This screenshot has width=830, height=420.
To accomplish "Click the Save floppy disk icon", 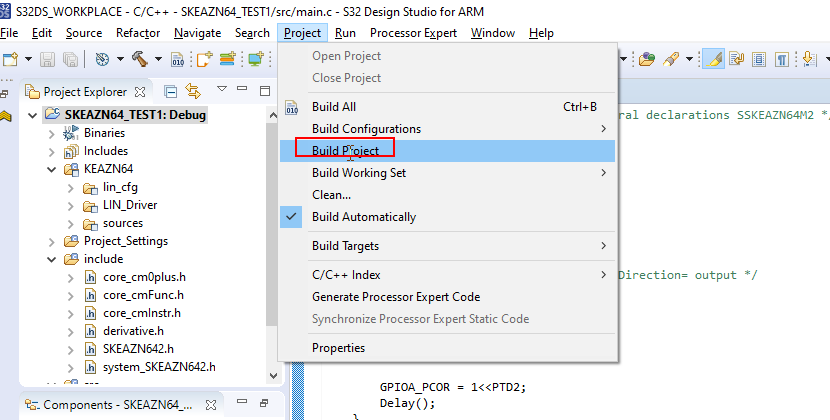I will (x=48, y=59).
